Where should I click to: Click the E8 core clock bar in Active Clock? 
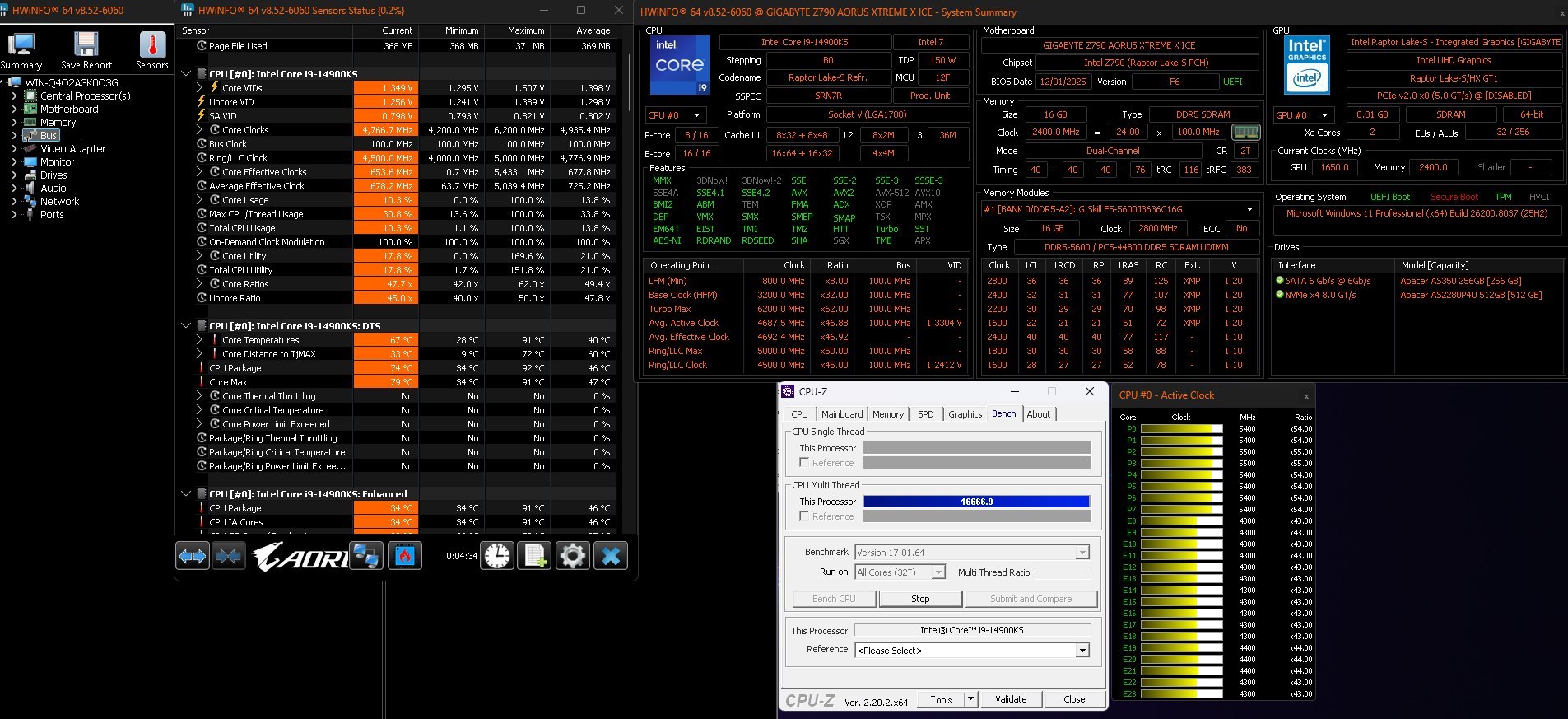(x=1182, y=521)
